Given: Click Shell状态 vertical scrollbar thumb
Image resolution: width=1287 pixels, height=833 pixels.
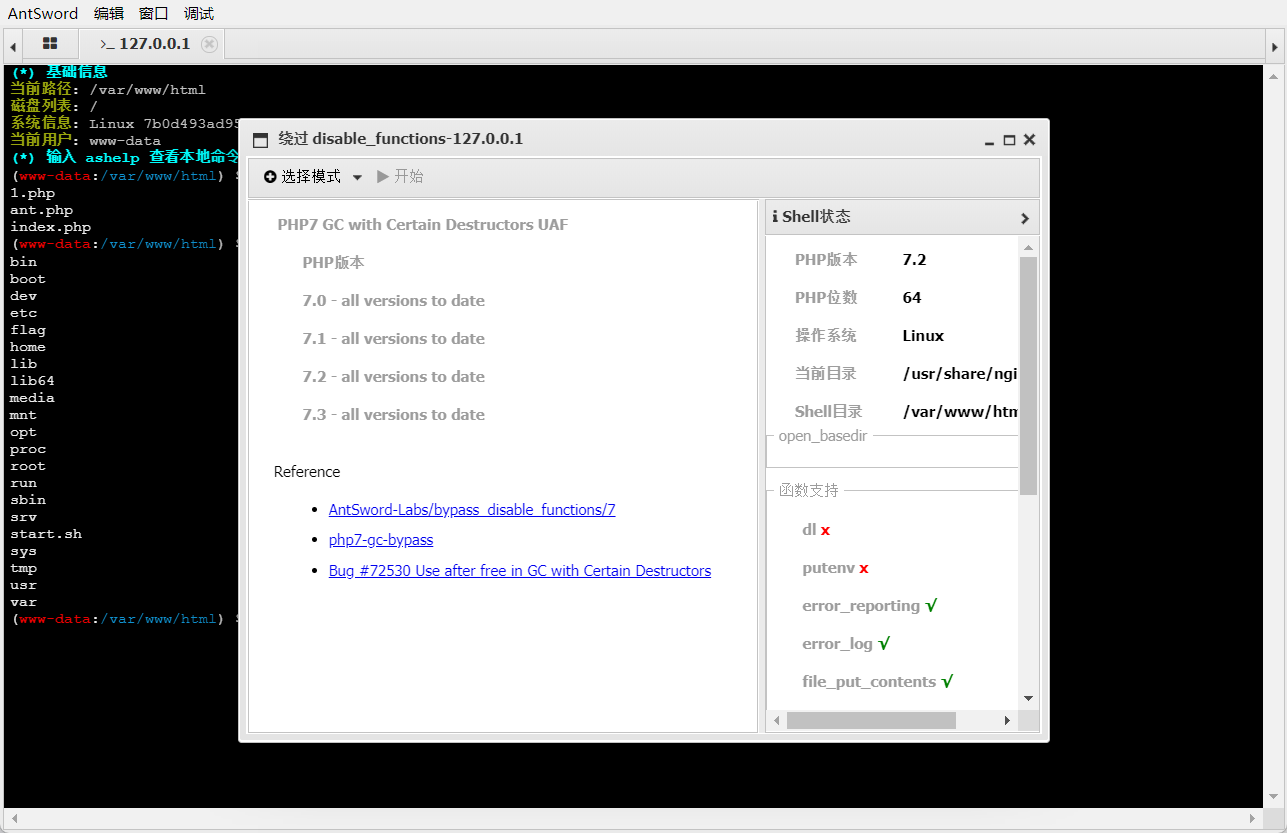Looking at the screenshot, I should (x=1028, y=375).
